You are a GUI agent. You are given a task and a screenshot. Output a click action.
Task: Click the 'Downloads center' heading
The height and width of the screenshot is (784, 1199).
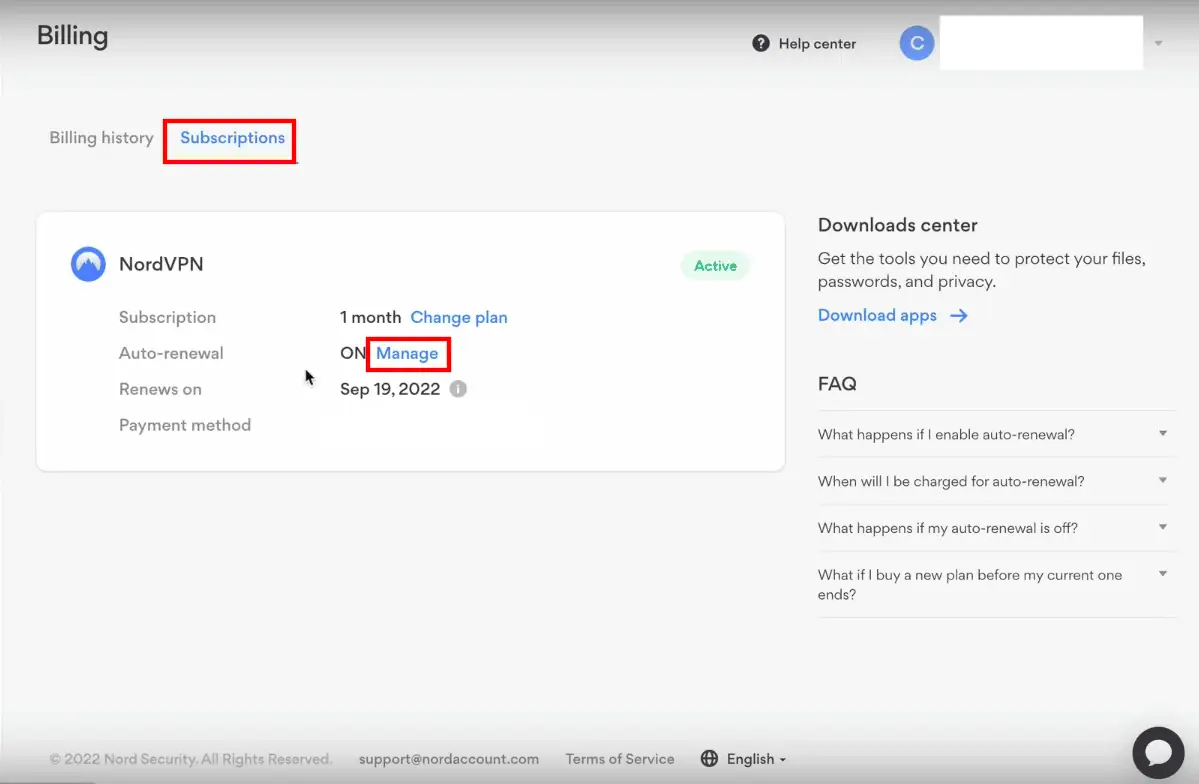pyautogui.click(x=897, y=225)
